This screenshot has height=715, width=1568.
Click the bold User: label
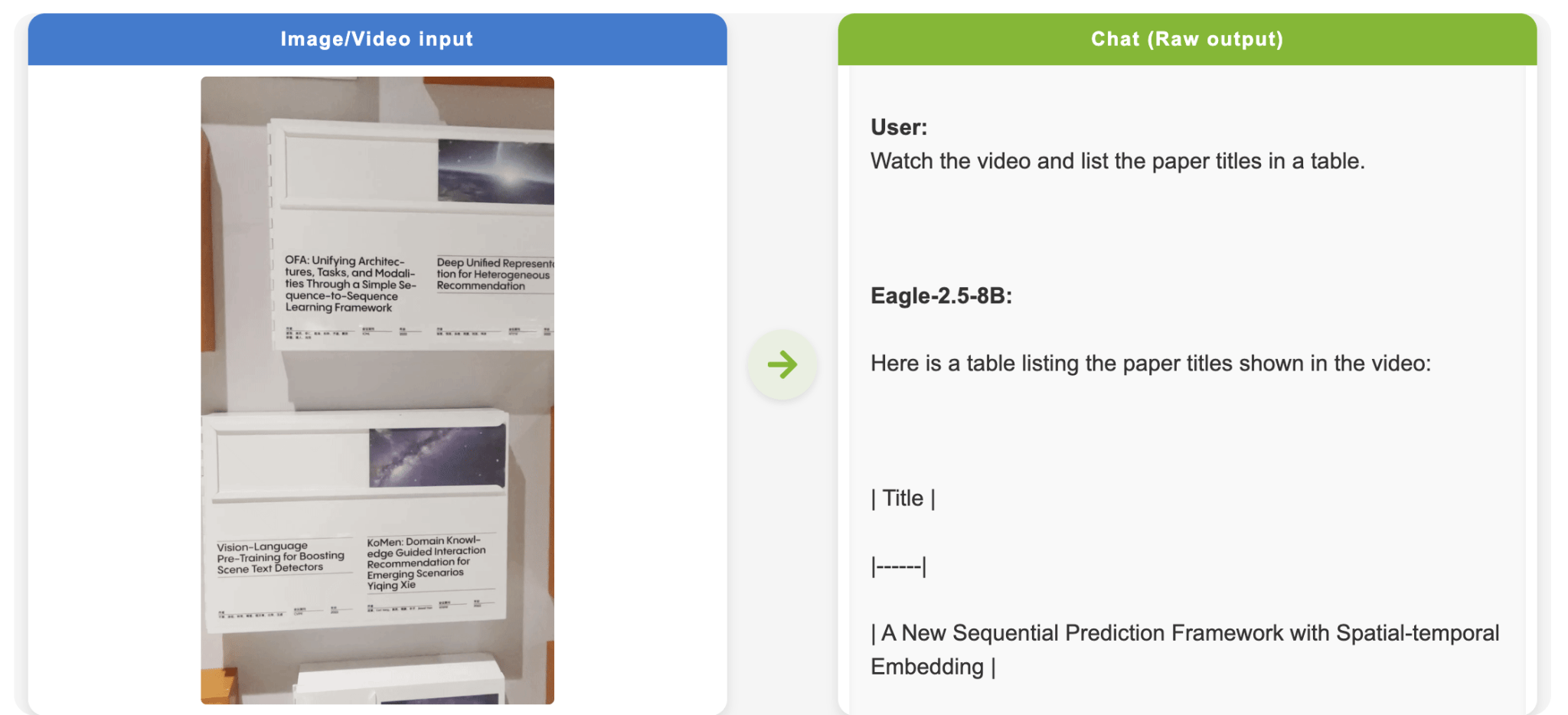[x=898, y=127]
